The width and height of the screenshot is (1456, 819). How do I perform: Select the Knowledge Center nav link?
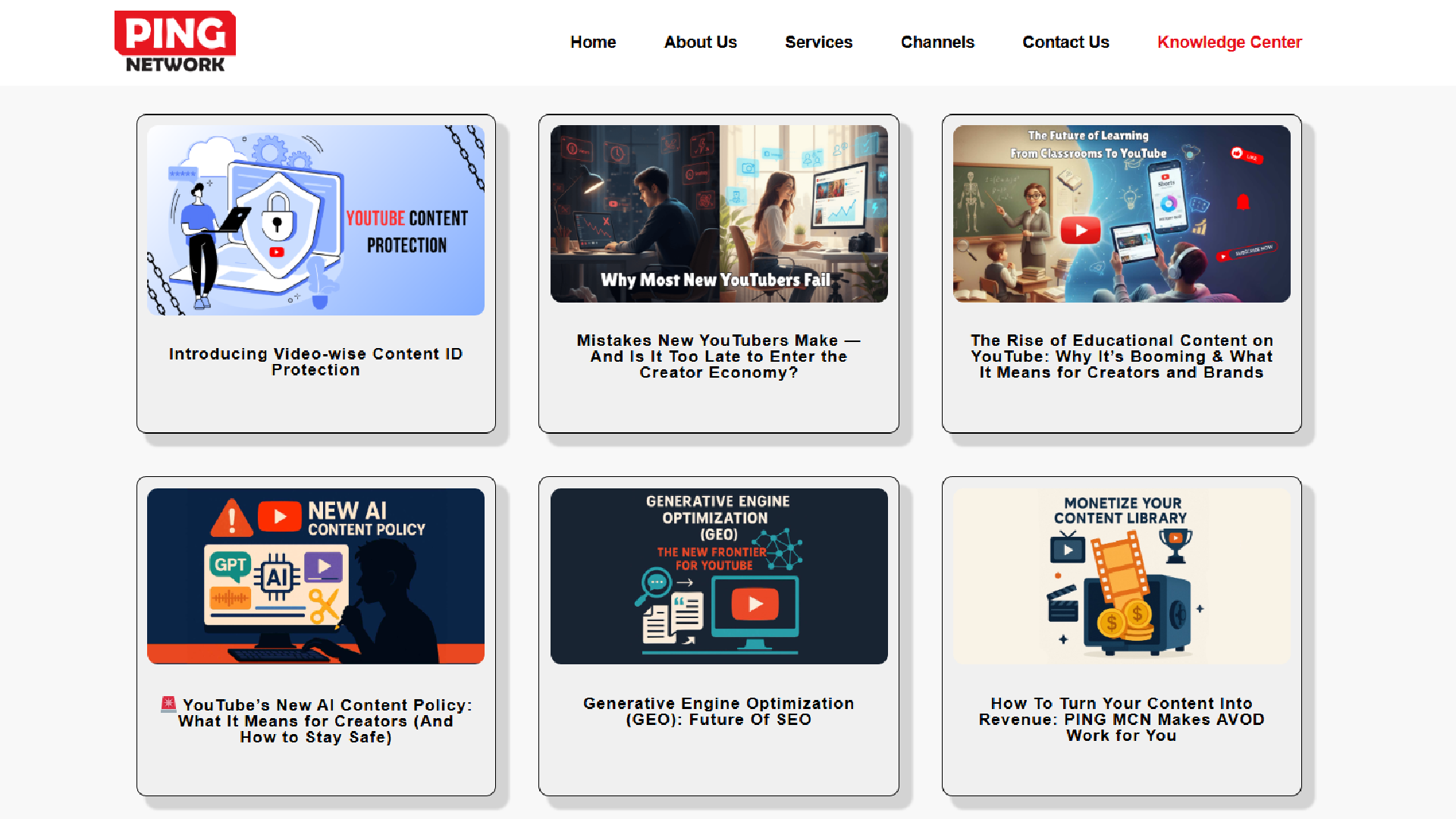(1229, 42)
